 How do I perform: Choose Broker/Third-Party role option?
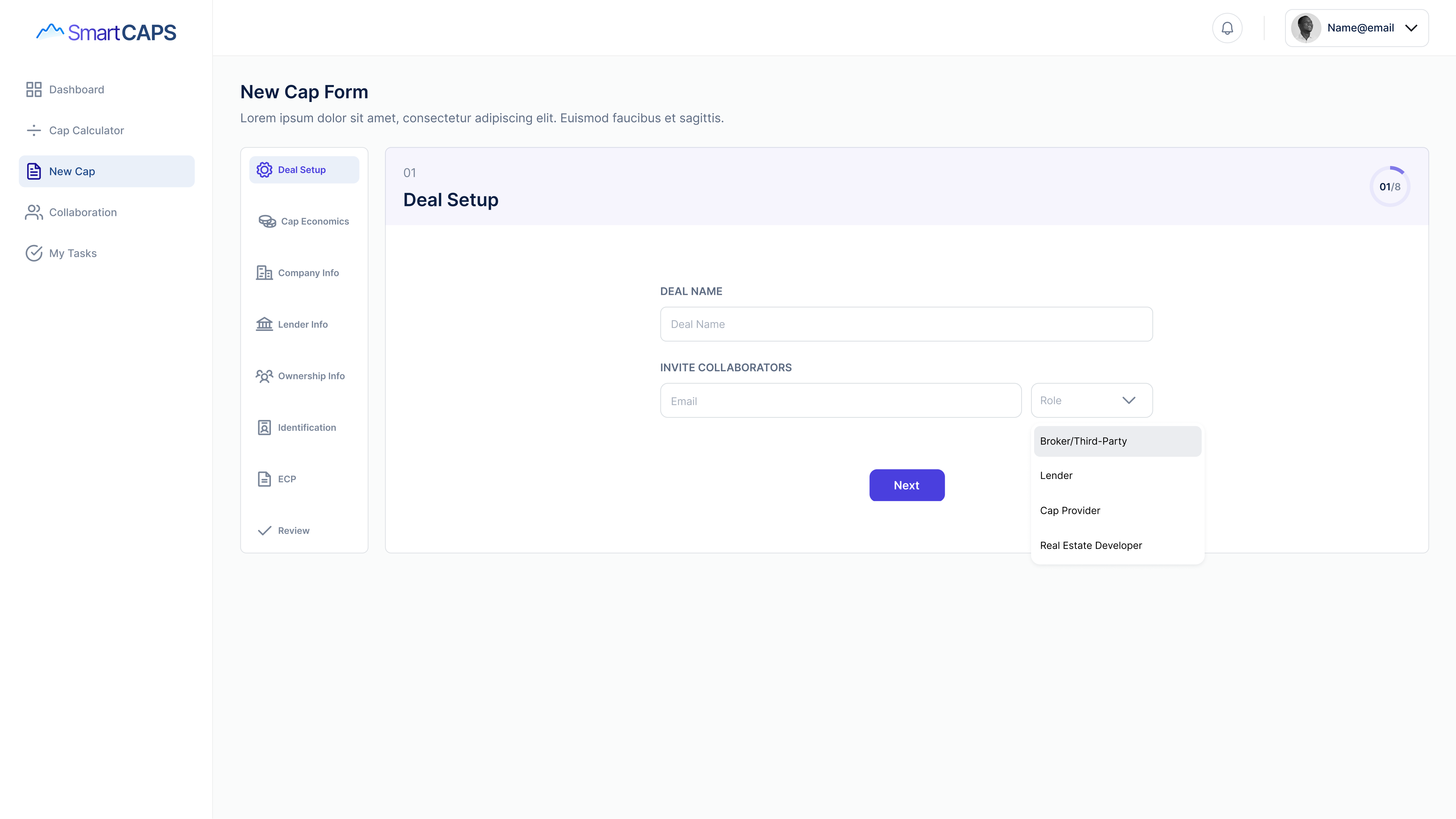(1118, 441)
